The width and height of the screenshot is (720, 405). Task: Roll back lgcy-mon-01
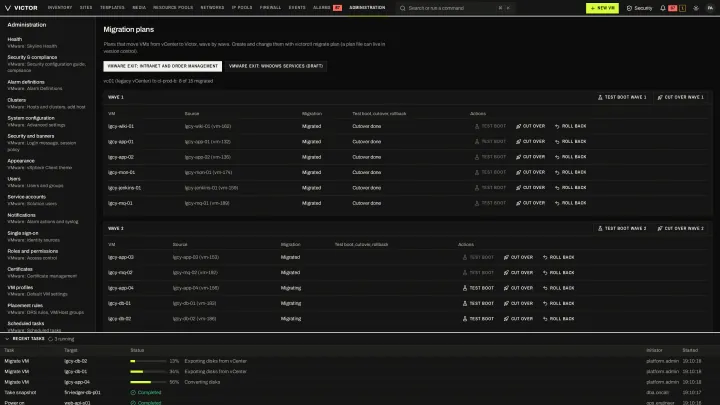pos(570,172)
